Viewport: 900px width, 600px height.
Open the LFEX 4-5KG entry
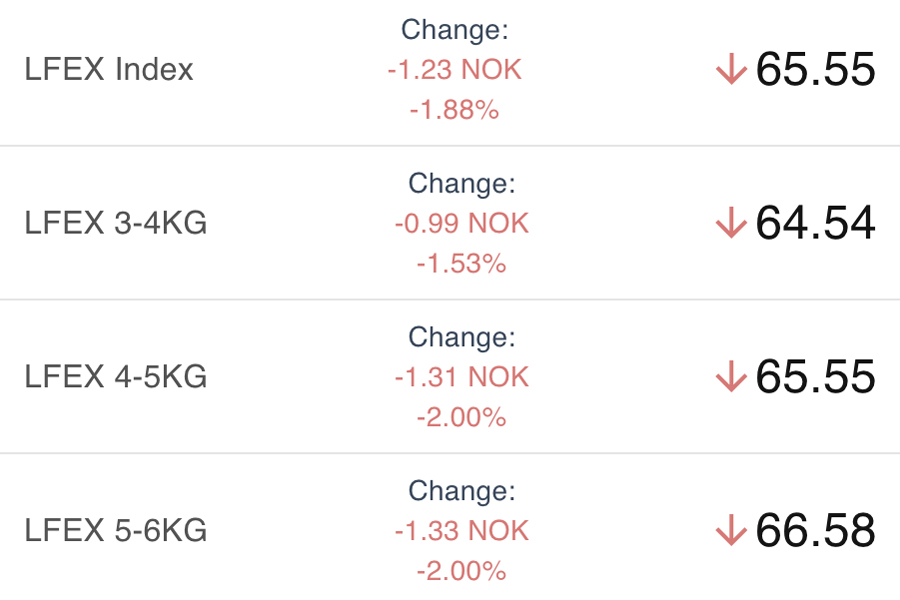coord(116,377)
